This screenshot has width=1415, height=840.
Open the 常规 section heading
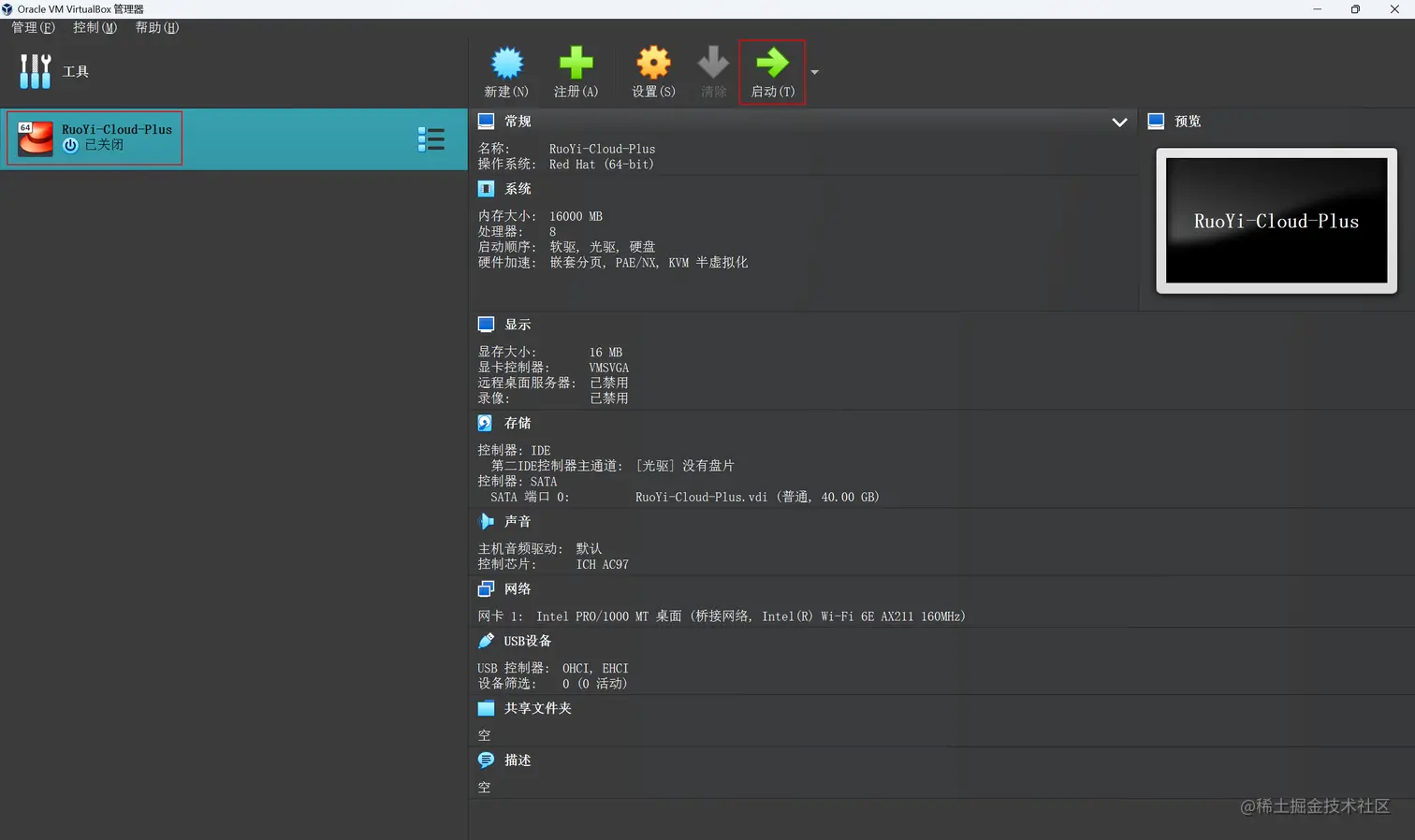point(518,122)
